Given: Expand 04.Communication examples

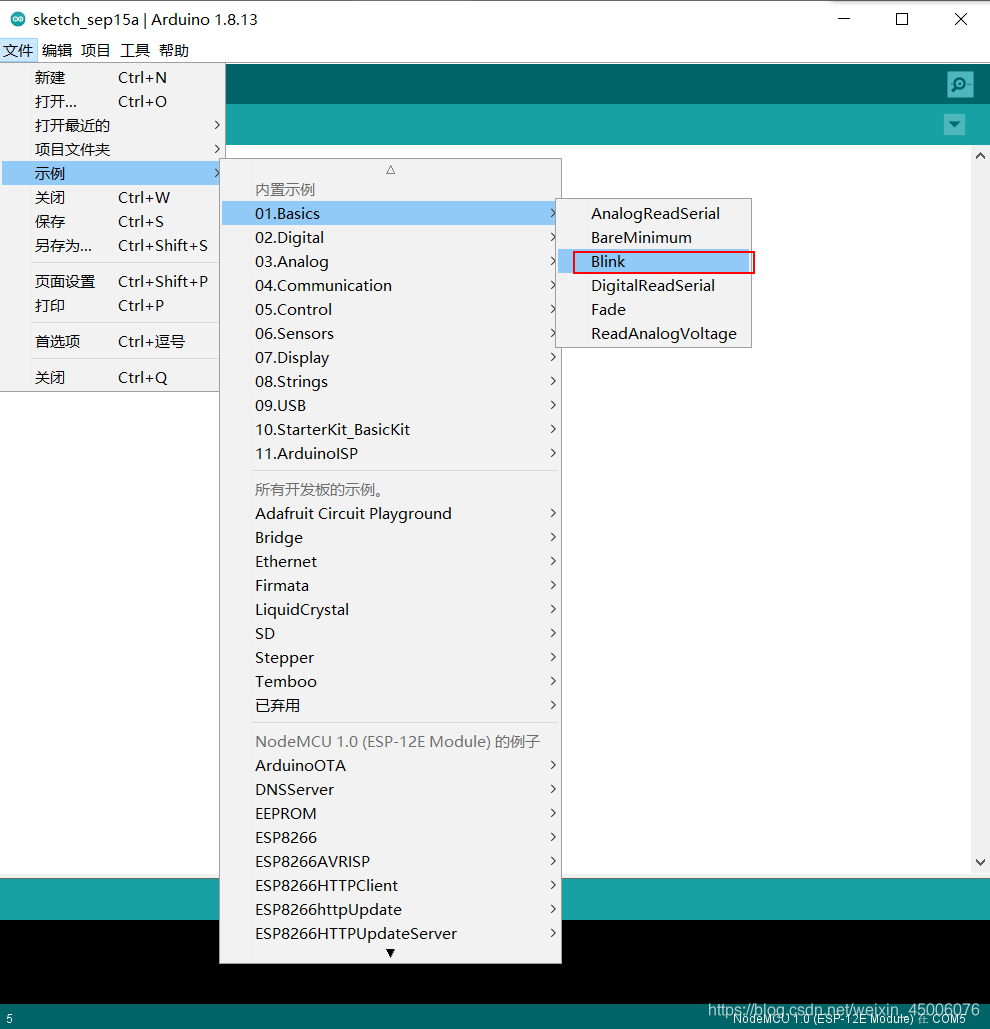Looking at the screenshot, I should (390, 285).
